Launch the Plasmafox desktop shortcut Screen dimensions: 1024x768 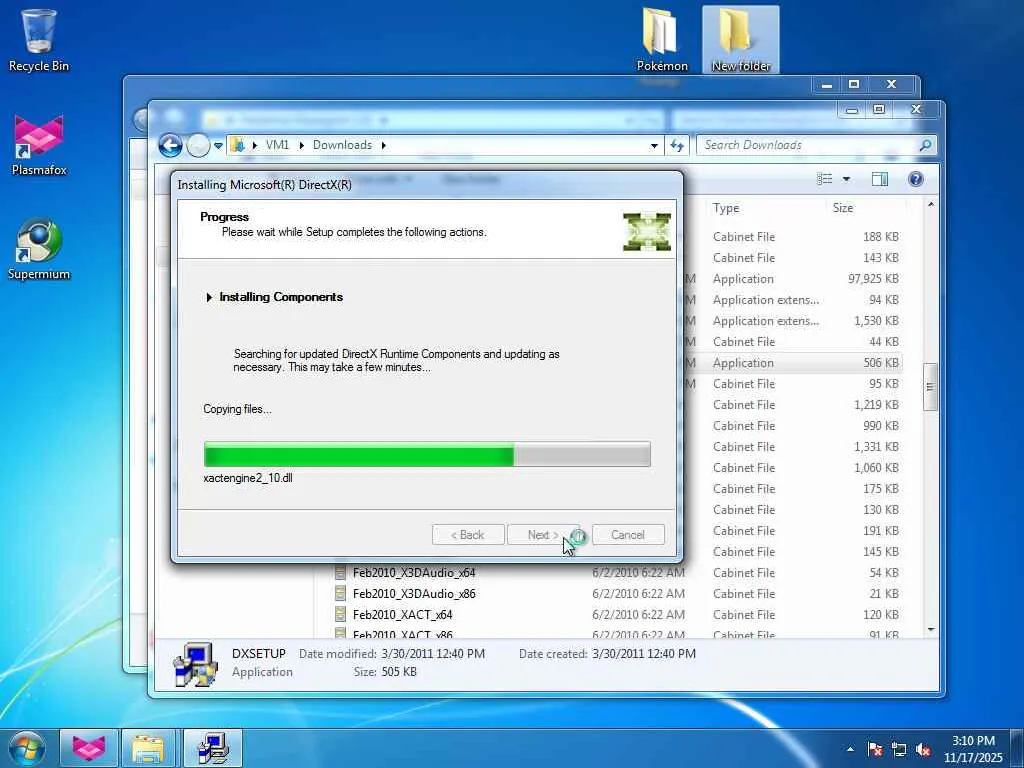[39, 145]
